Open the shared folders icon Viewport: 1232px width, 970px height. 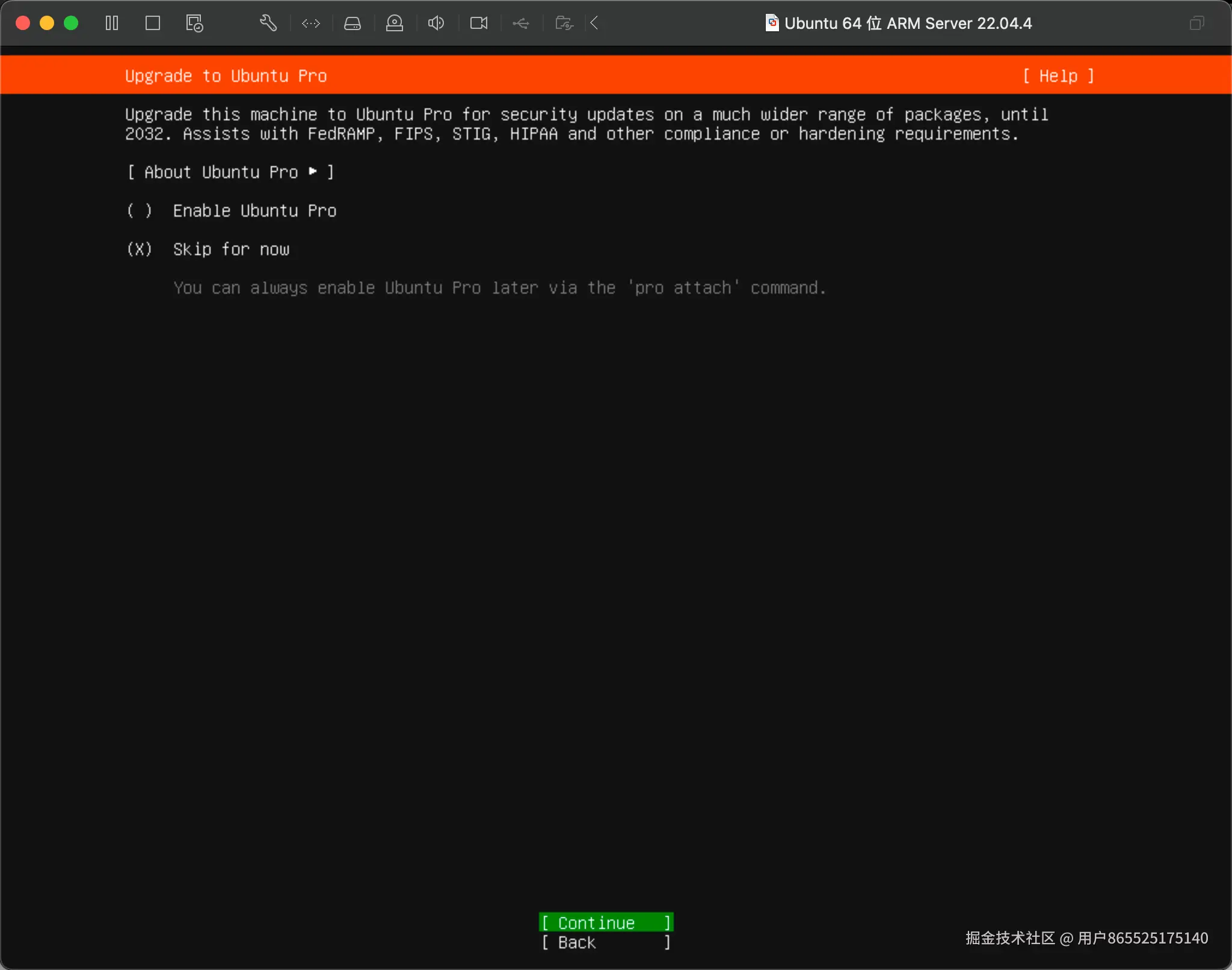[x=564, y=23]
